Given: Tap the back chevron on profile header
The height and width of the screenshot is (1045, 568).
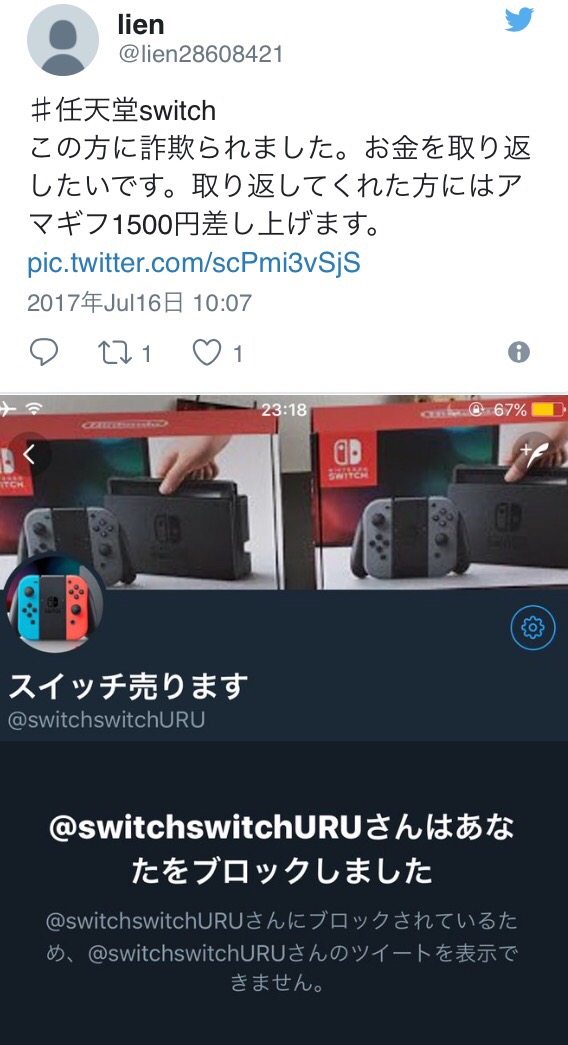Looking at the screenshot, I should pos(29,455).
